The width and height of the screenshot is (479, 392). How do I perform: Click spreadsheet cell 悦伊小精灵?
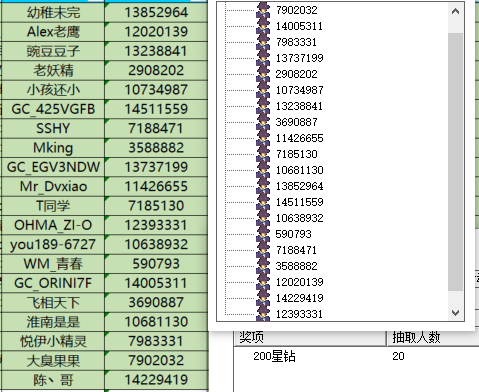53,341
